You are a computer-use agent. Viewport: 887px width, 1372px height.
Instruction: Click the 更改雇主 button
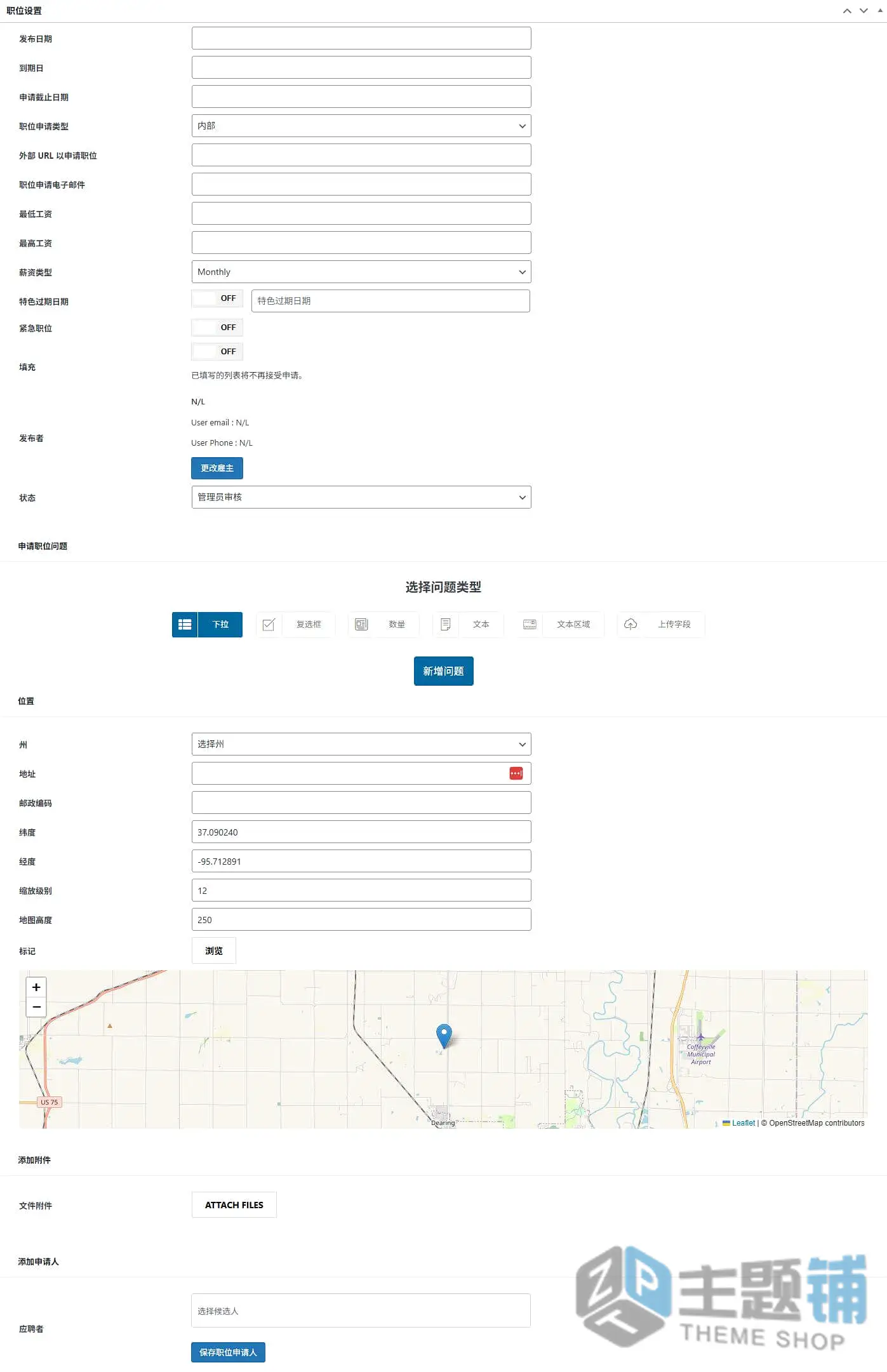click(217, 468)
